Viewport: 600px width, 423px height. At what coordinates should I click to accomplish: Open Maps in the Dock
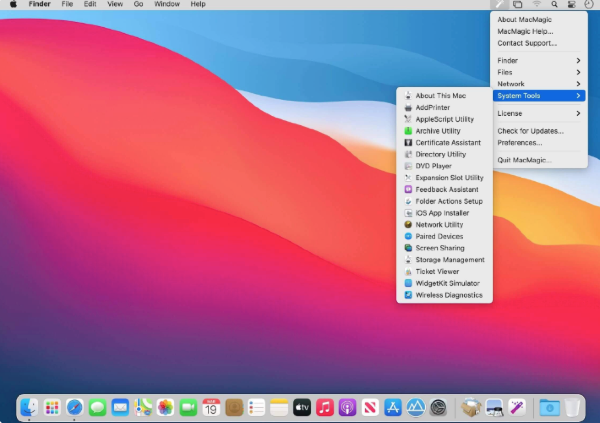pos(143,407)
